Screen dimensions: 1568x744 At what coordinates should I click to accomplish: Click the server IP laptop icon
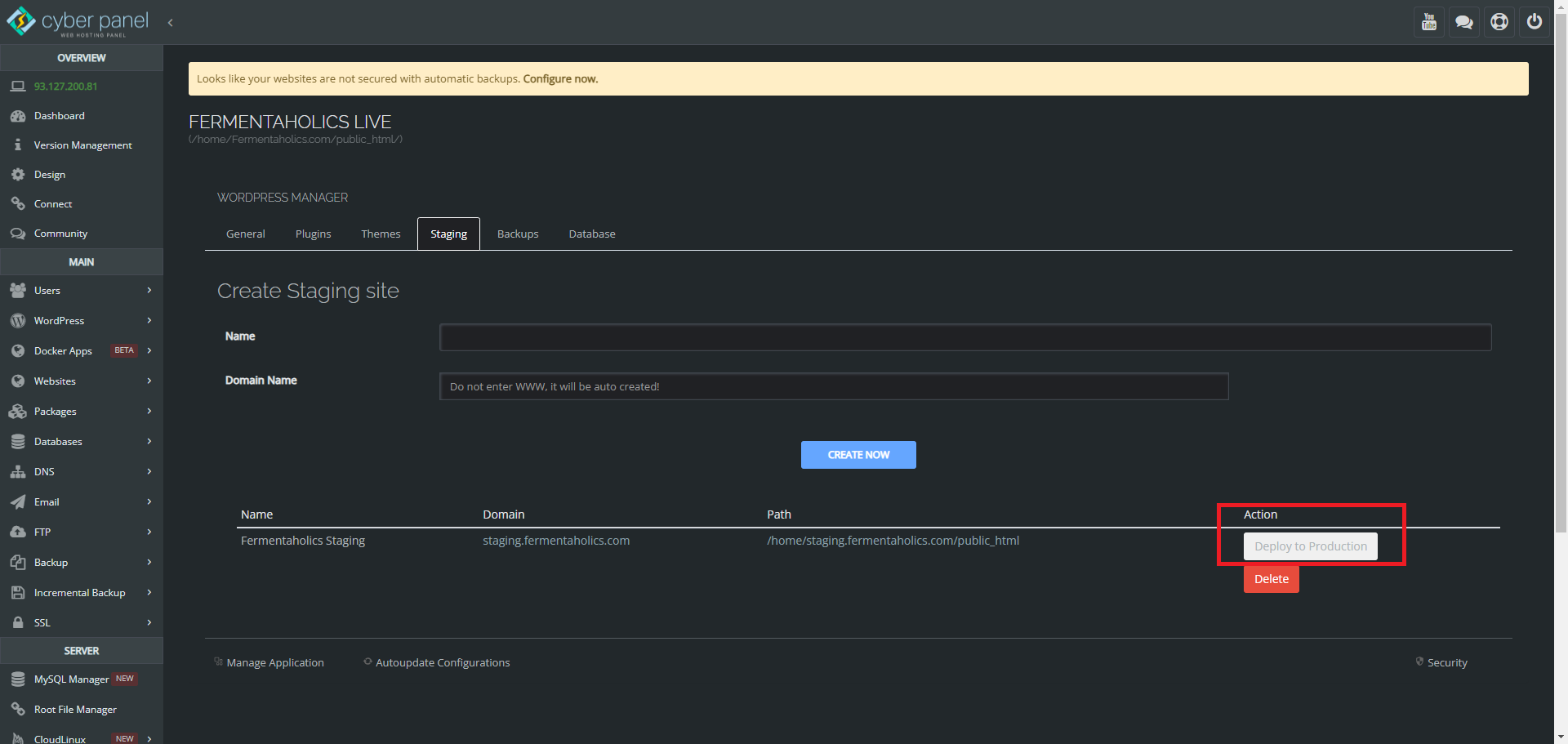[18, 86]
